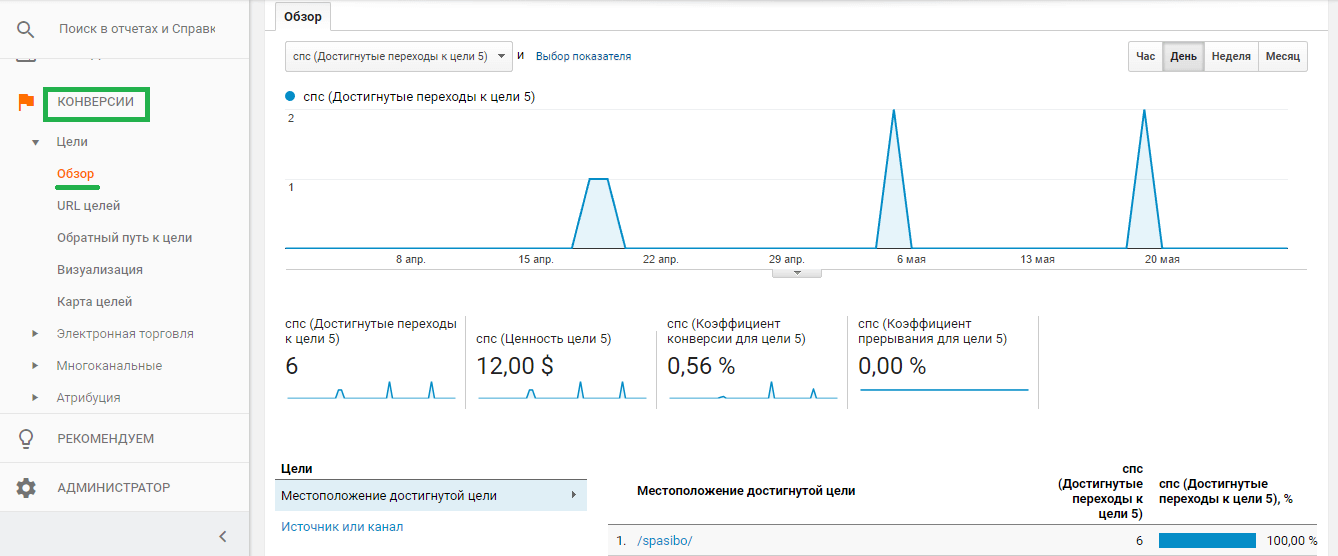Switch chart granularity to Час
Viewport: 1338px width, 556px height.
(x=1145, y=57)
